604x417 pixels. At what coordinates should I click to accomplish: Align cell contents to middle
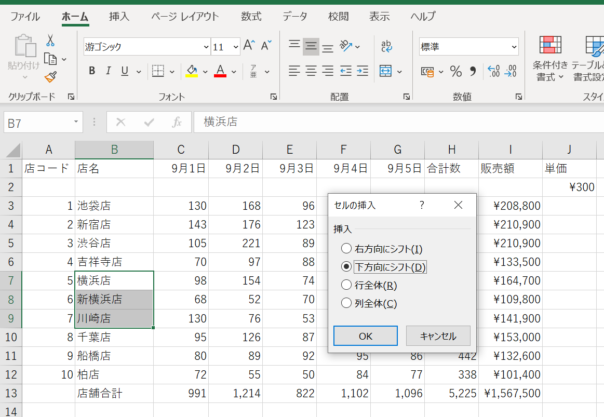(311, 47)
